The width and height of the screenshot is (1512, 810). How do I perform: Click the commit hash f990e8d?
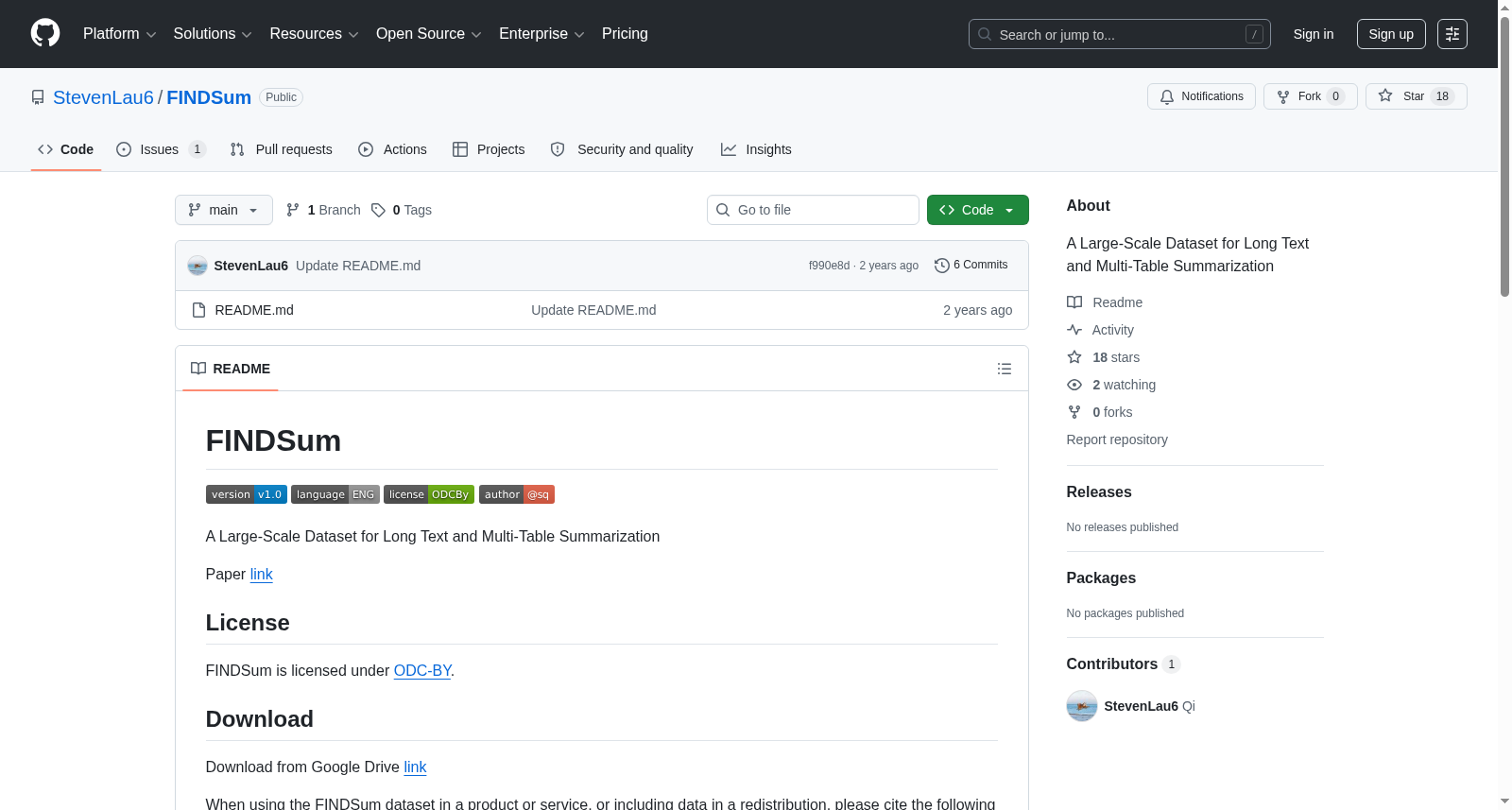(x=829, y=266)
